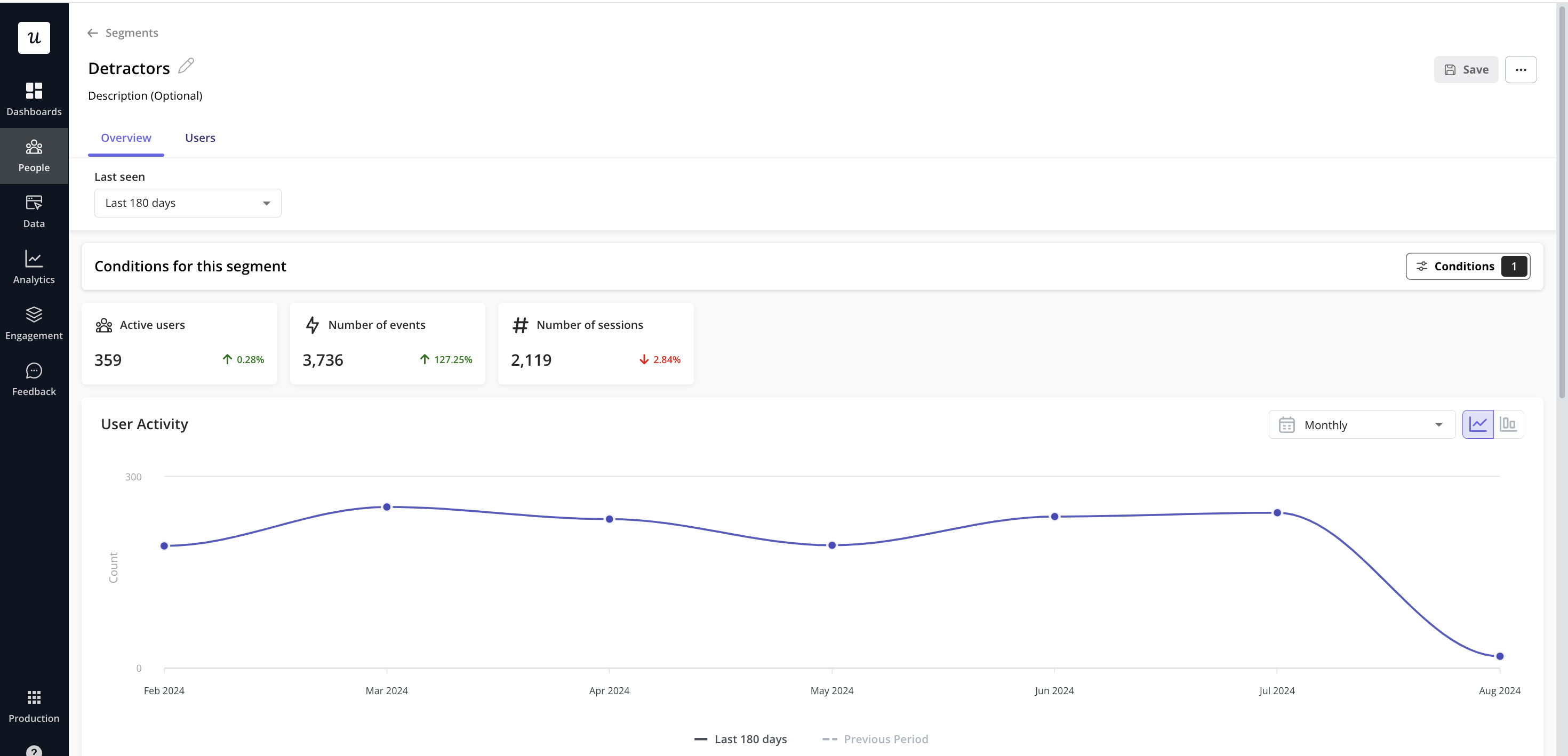Switch chart to line view

pyautogui.click(x=1477, y=424)
